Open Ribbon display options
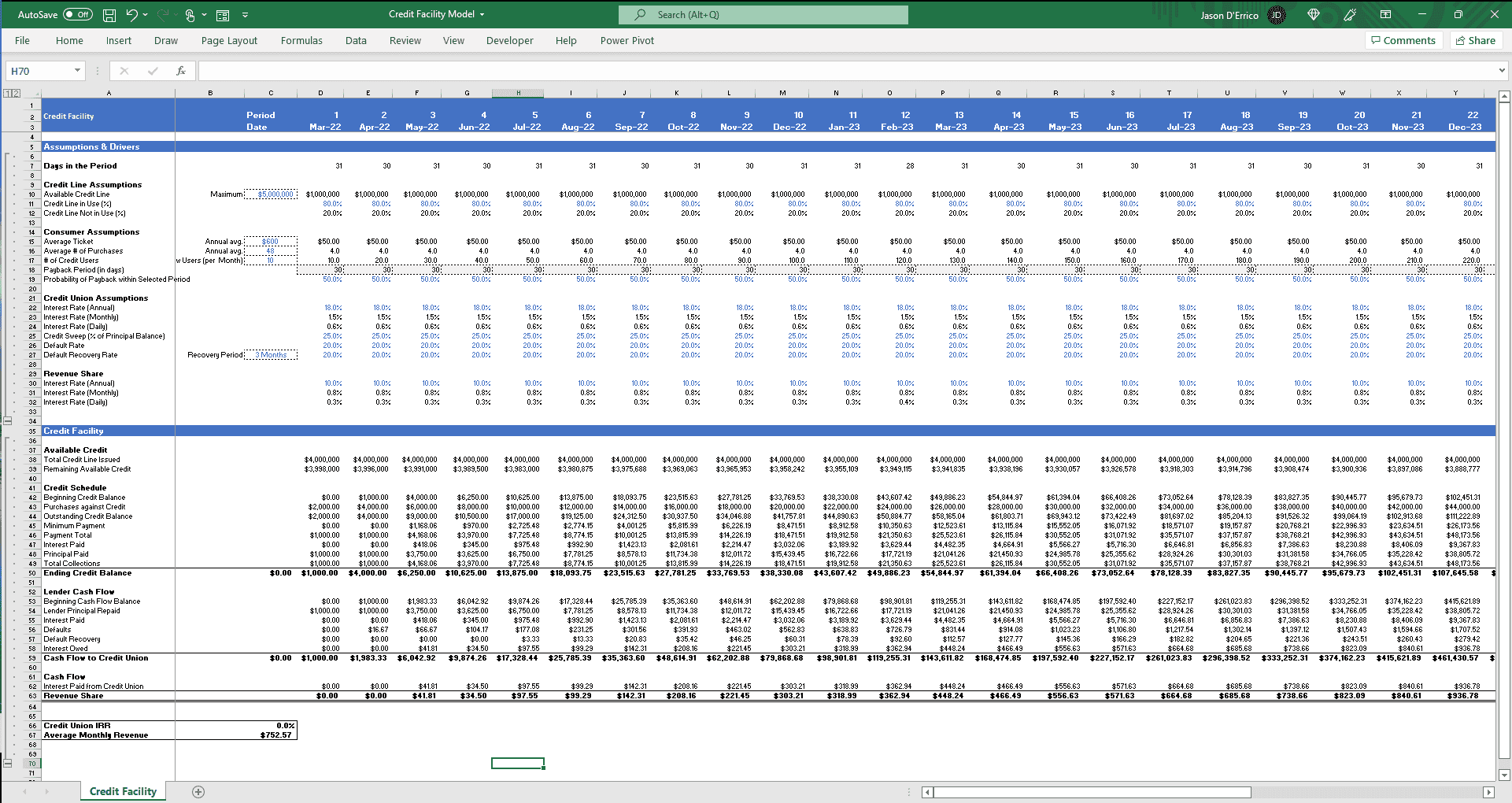1512x803 pixels. point(1386,14)
